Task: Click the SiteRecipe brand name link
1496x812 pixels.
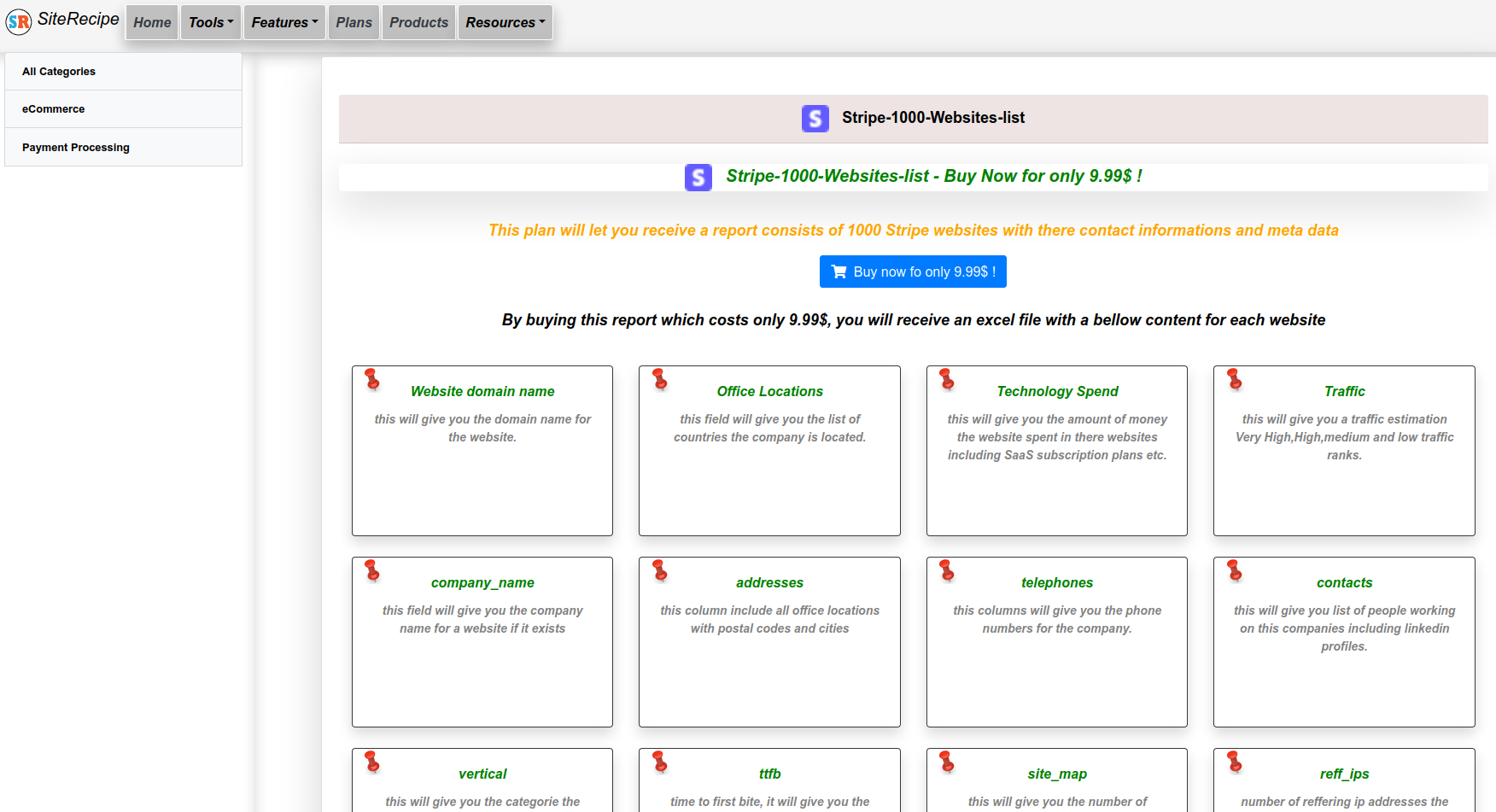Action: pos(79,20)
